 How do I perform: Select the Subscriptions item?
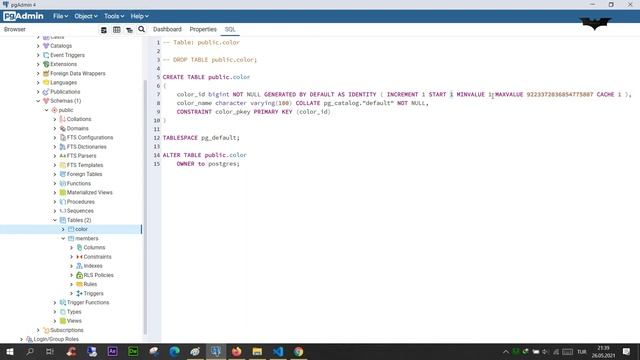[67, 330]
